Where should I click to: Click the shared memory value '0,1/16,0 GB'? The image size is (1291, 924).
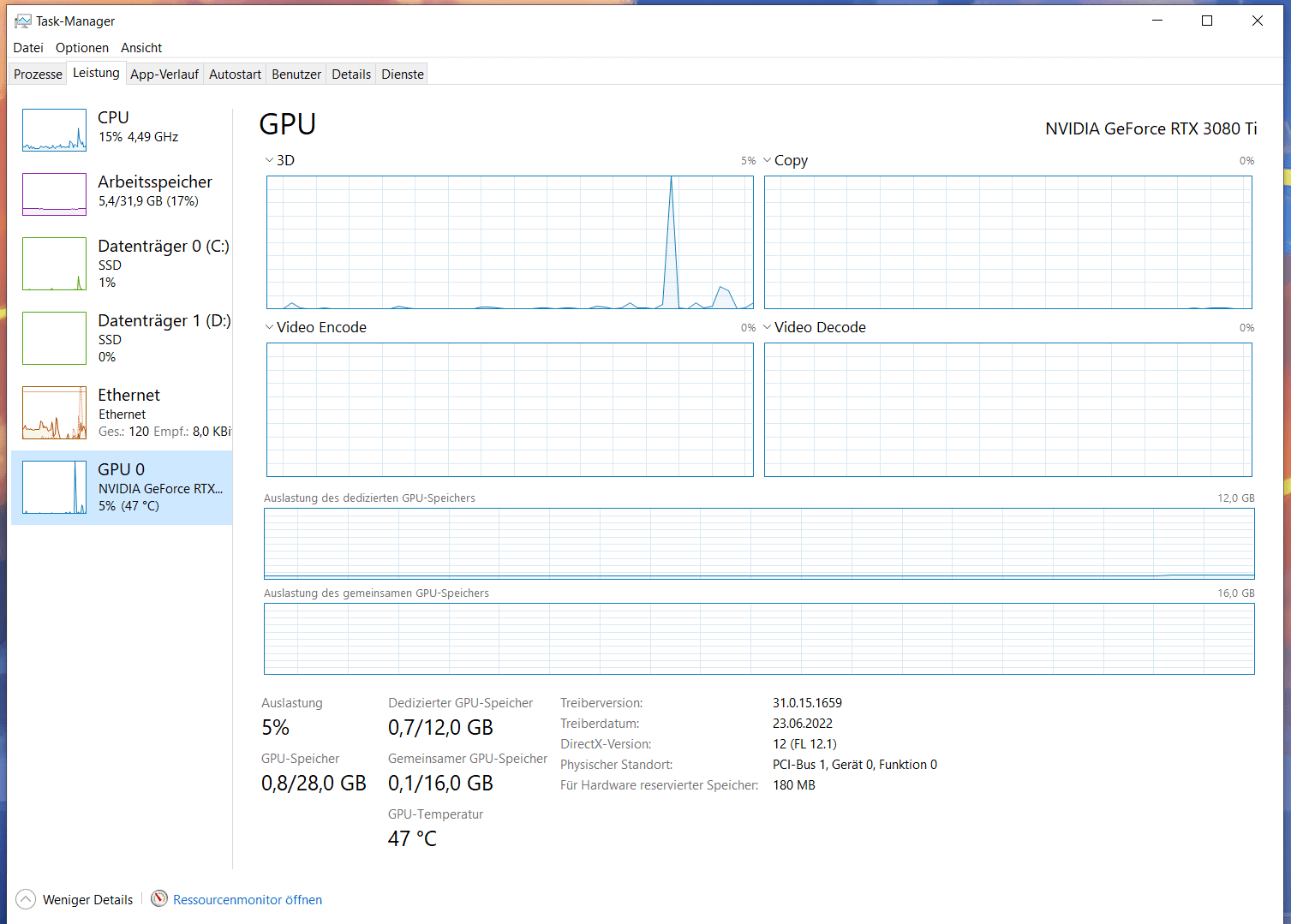(440, 784)
